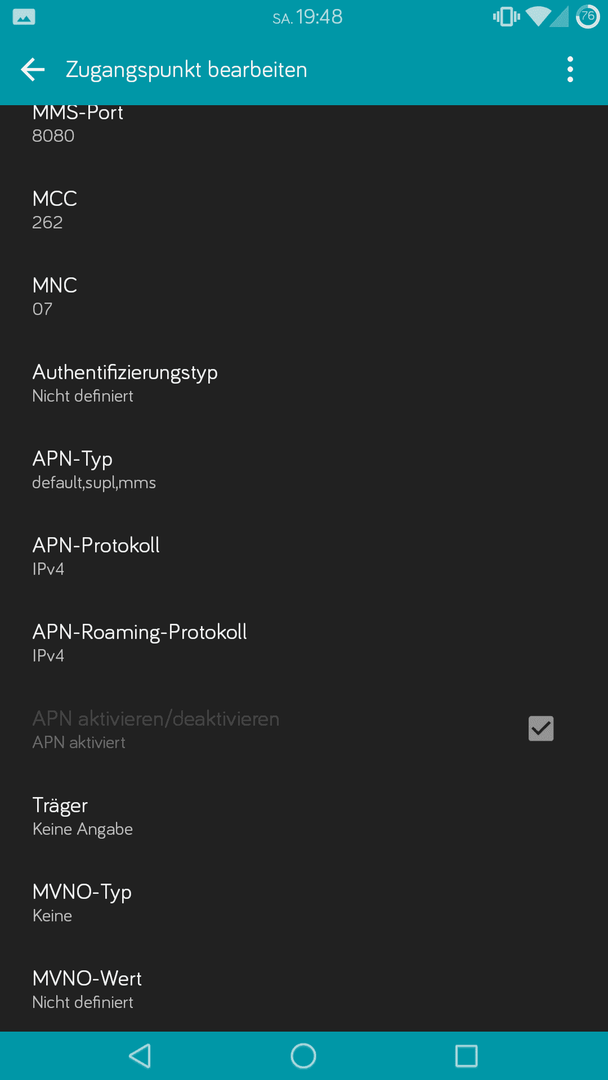Tap the battery percentage indicator

[x=587, y=17]
